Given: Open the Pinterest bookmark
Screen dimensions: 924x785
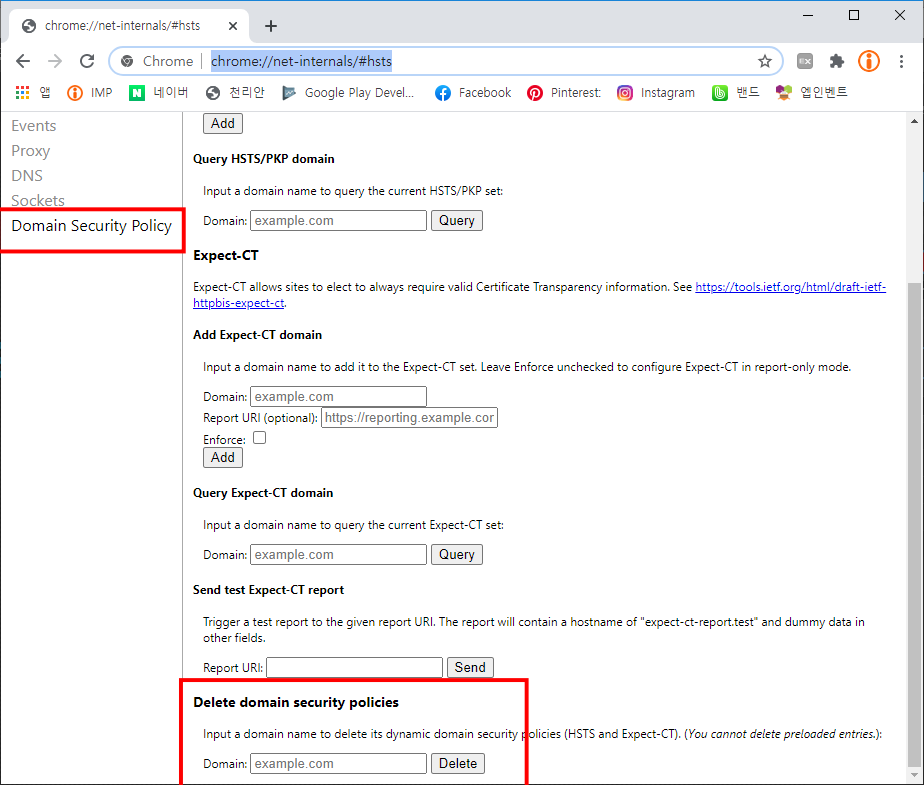Looking at the screenshot, I should pyautogui.click(x=564, y=93).
